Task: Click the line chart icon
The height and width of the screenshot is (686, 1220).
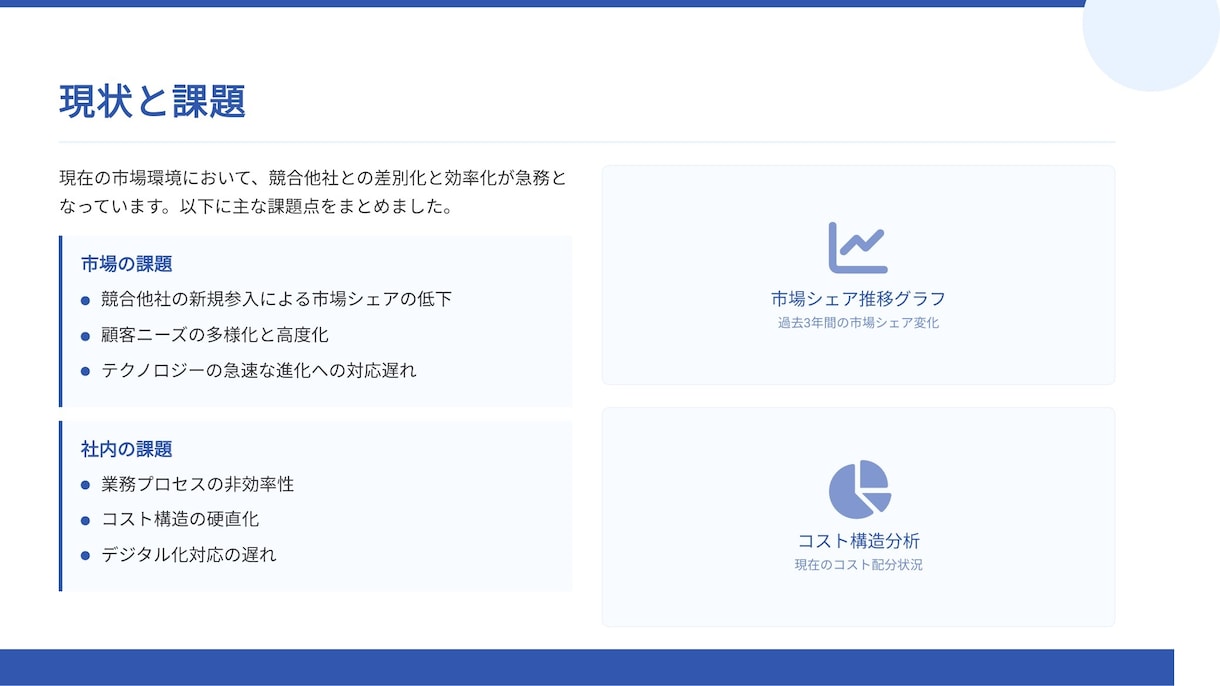Action: tap(858, 248)
